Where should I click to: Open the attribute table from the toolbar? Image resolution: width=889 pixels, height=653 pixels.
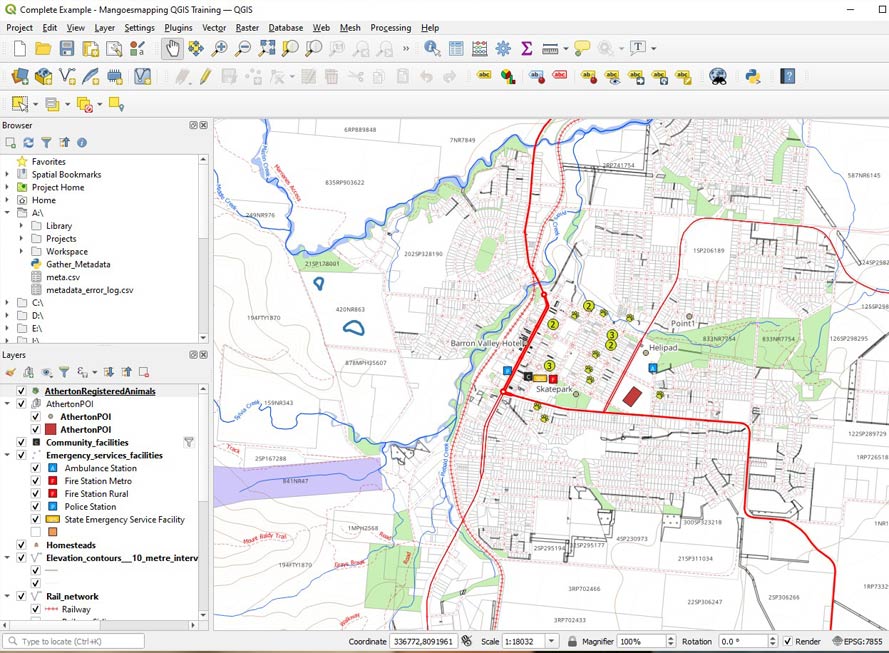[x=456, y=49]
